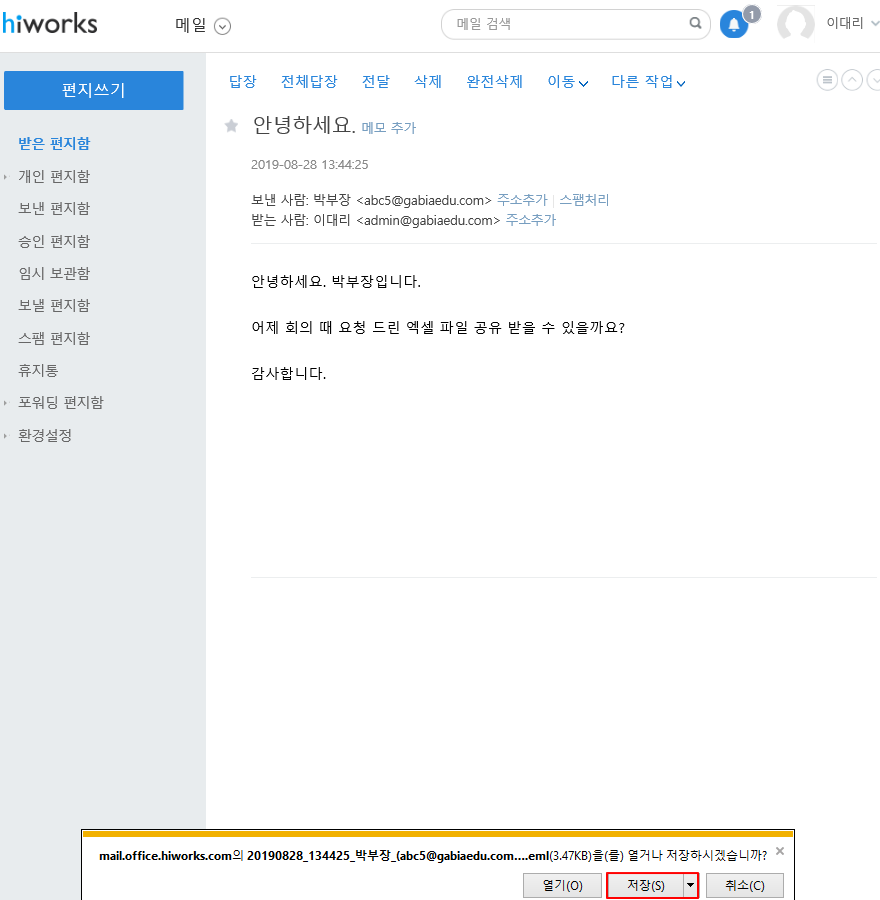Open 승인 편지함 folder

[x=54, y=241]
